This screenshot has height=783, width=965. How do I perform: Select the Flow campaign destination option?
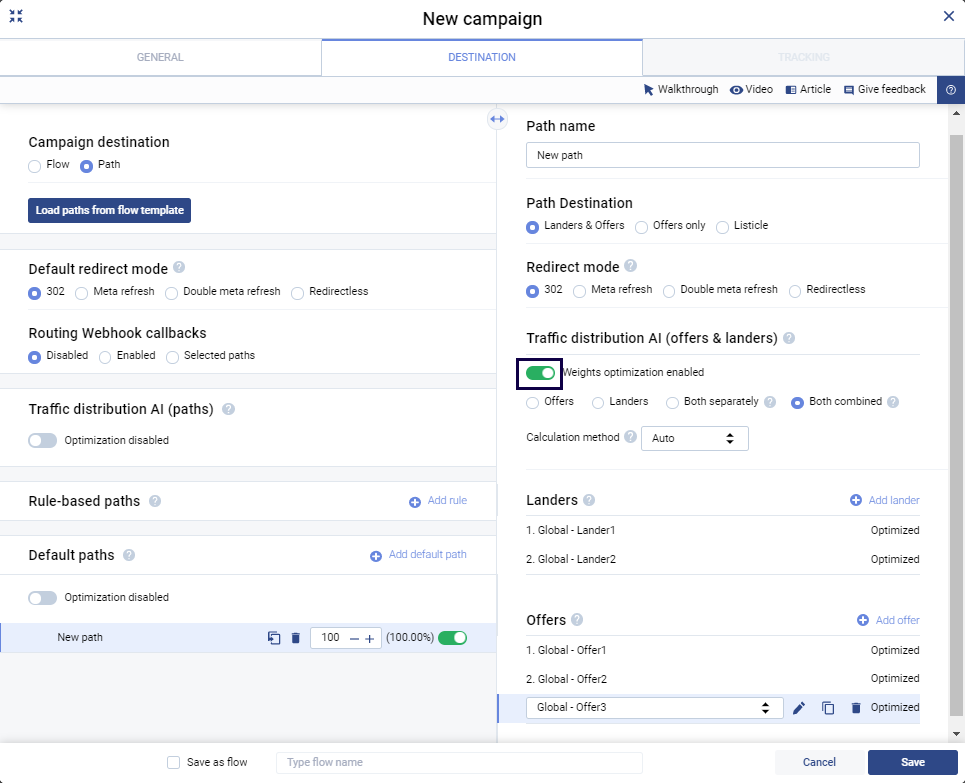[35, 166]
